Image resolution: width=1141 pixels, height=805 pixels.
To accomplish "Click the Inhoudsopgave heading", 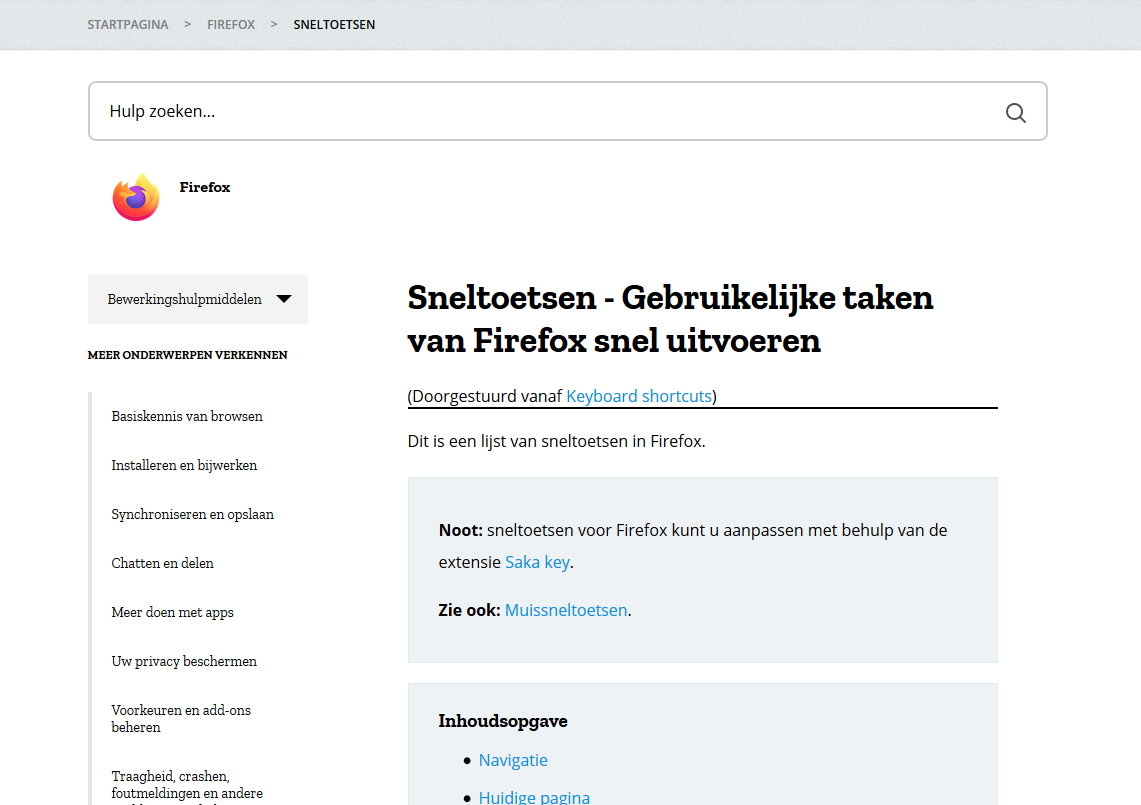I will click(503, 721).
